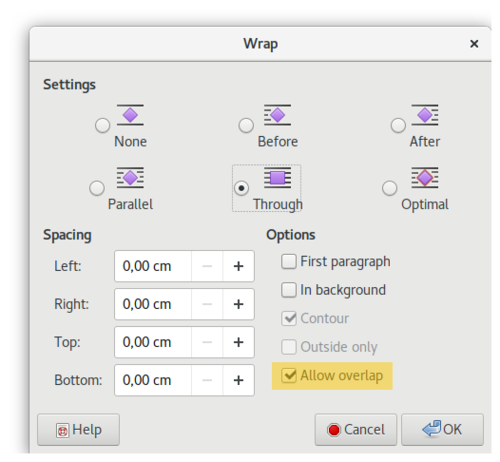Select the None radio button
The height and width of the screenshot is (462, 500).
[x=102, y=125]
